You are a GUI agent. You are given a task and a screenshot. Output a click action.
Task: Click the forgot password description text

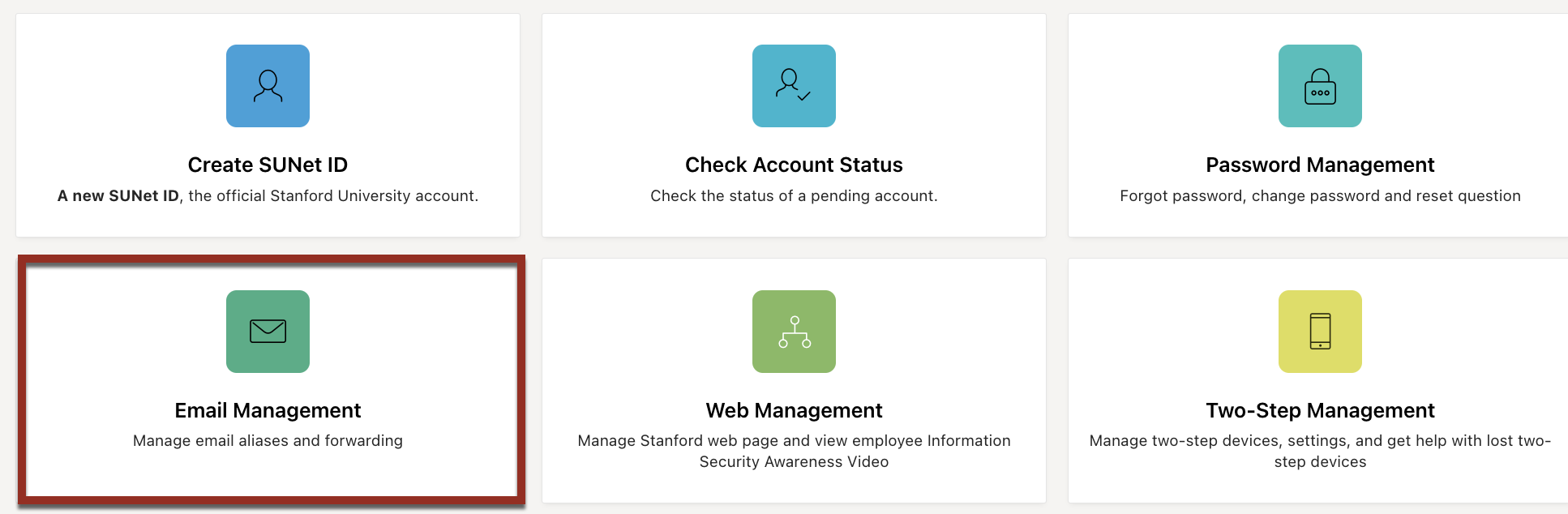click(x=1319, y=195)
